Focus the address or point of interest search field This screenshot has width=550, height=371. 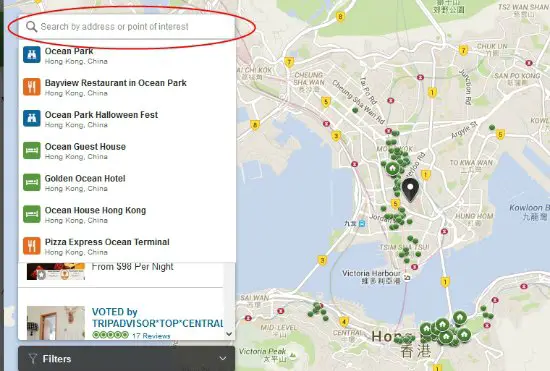click(x=127, y=27)
